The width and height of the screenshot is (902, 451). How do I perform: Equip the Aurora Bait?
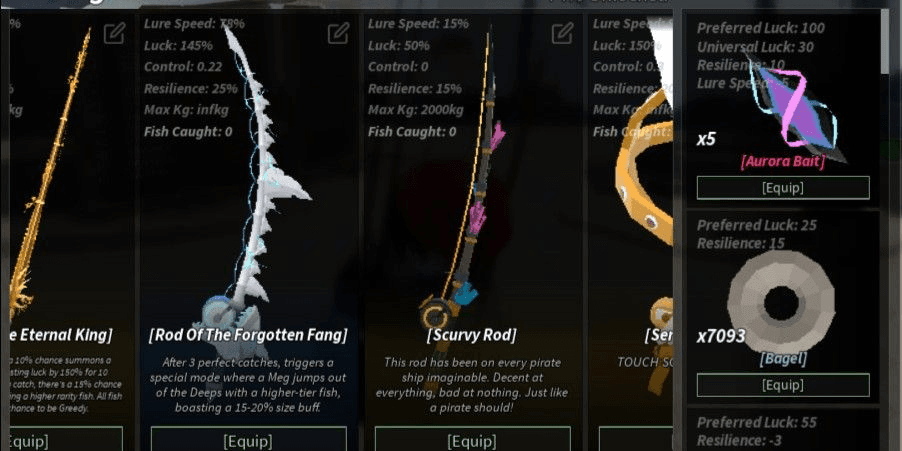pyautogui.click(x=783, y=188)
